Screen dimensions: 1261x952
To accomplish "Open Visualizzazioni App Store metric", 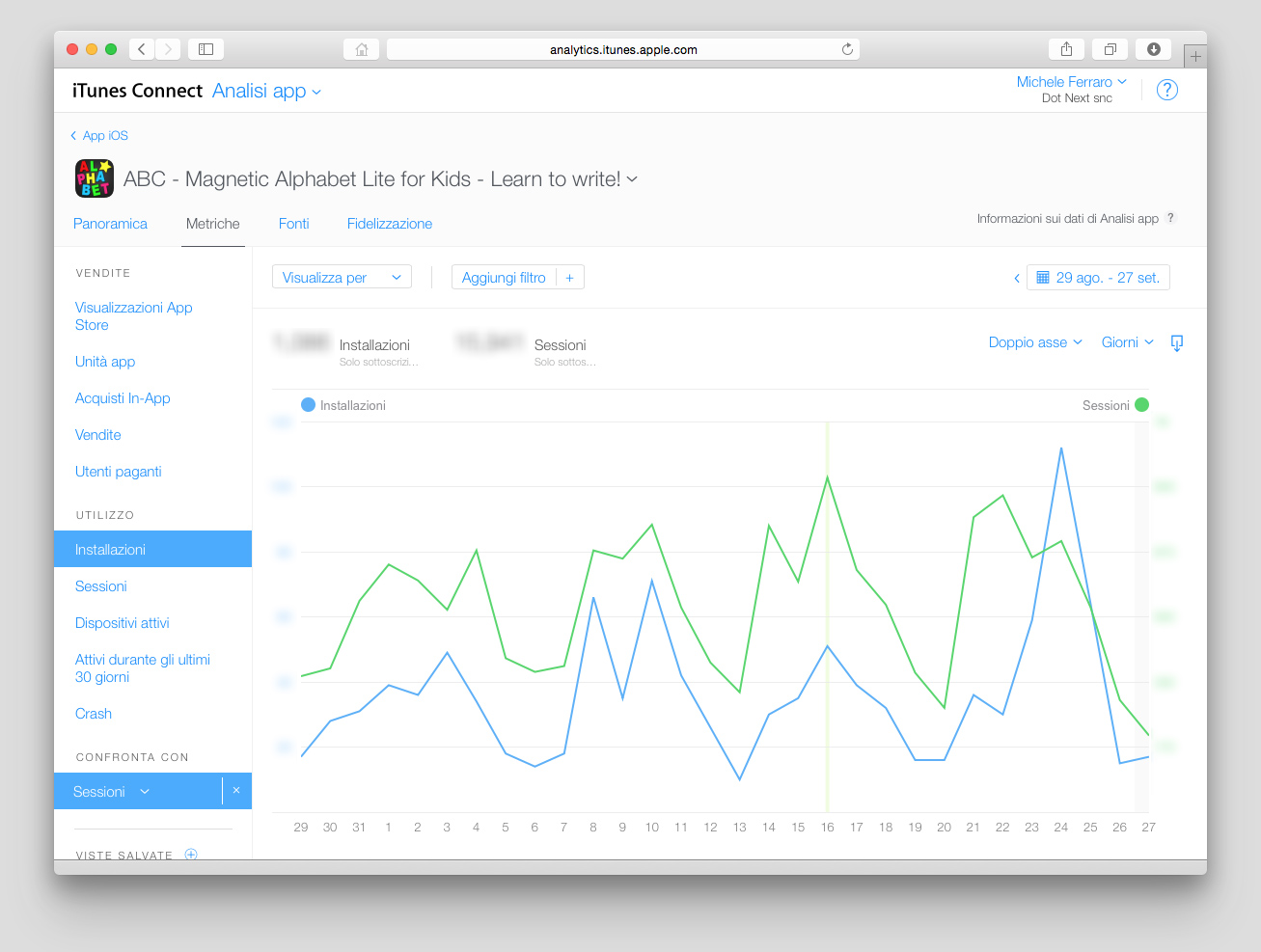I will pyautogui.click(x=134, y=316).
